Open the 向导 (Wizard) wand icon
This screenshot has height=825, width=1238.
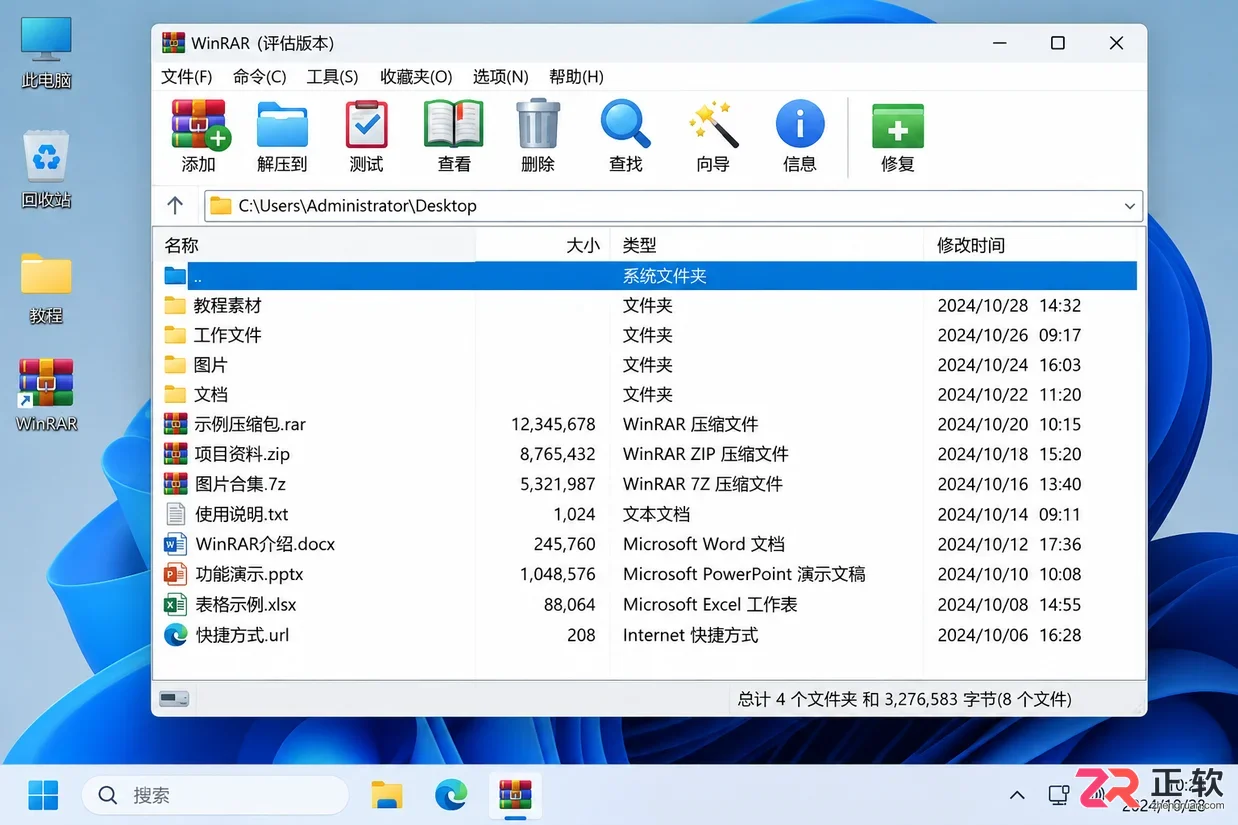713,125
